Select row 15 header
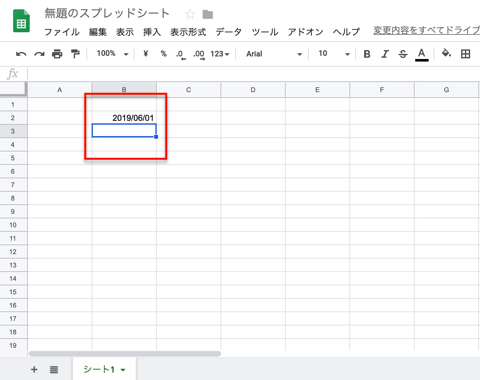This screenshot has height=380, width=480. 13,292
